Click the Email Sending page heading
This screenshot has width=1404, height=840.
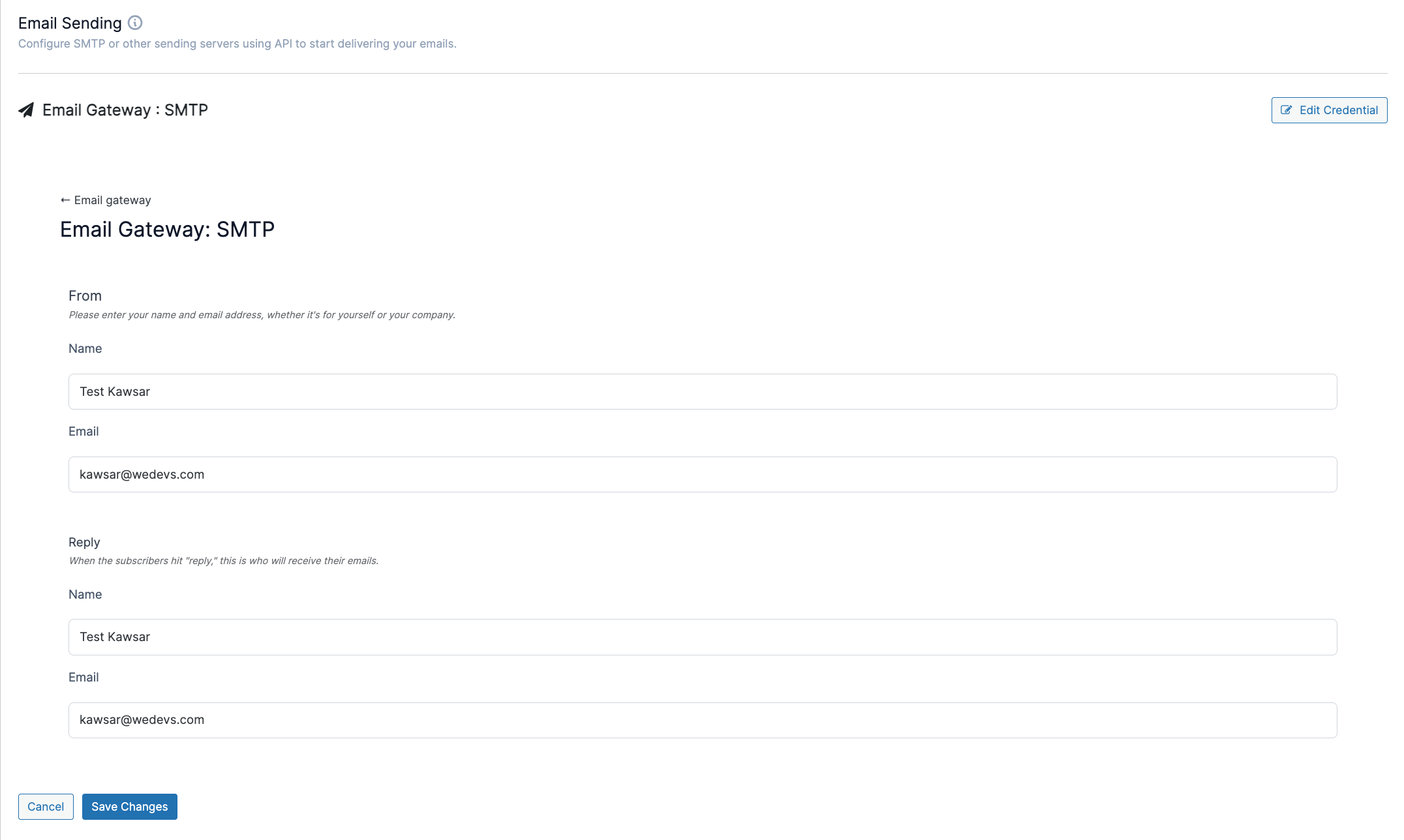[x=70, y=23]
